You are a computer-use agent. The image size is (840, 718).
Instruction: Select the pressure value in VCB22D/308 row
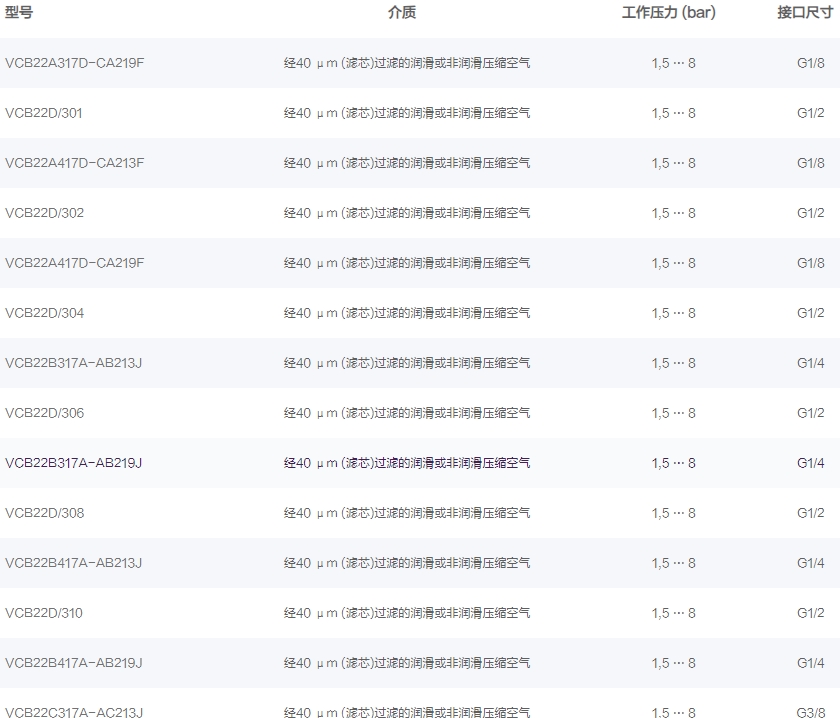(x=673, y=513)
